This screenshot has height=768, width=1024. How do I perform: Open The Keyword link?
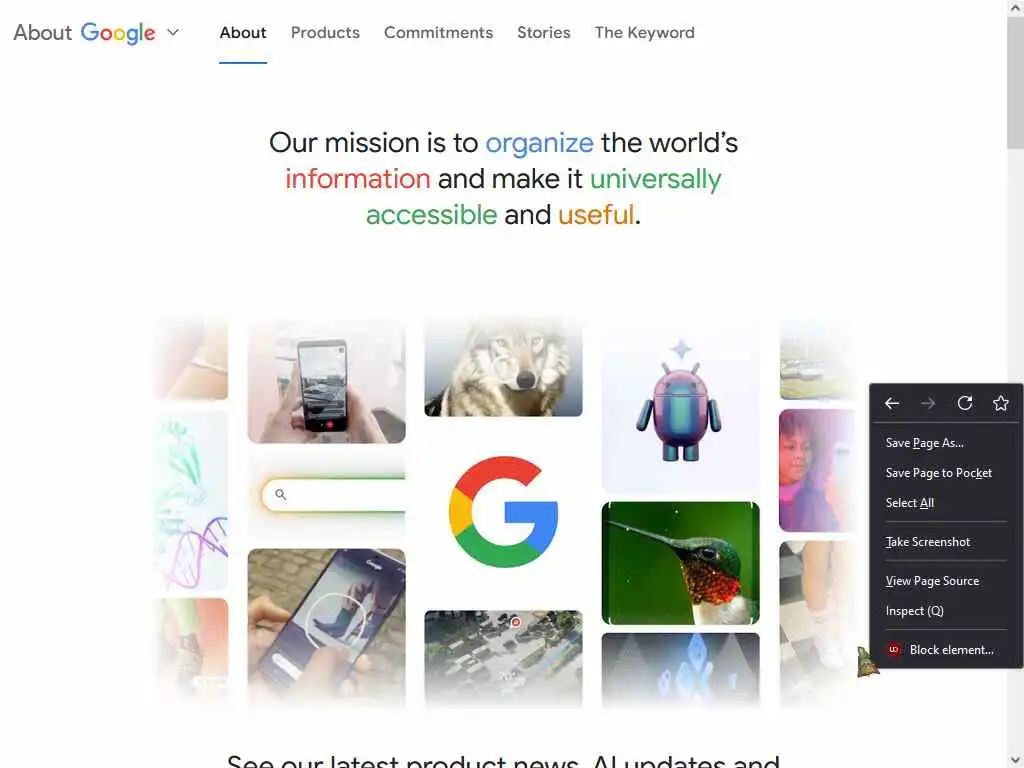click(645, 33)
